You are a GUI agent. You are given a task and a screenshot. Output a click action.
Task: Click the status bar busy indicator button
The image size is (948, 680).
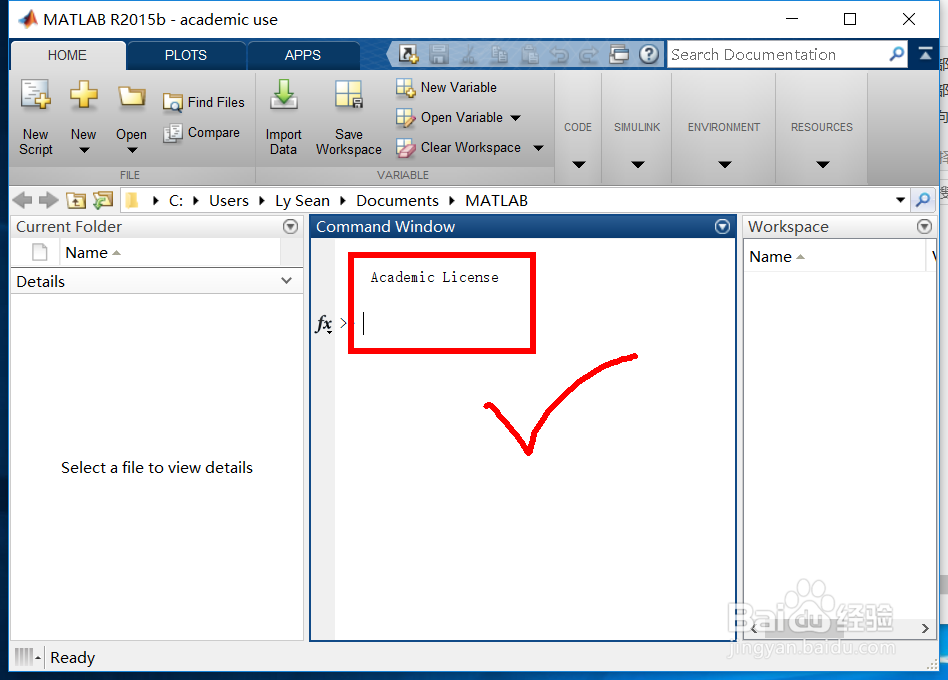point(28,657)
